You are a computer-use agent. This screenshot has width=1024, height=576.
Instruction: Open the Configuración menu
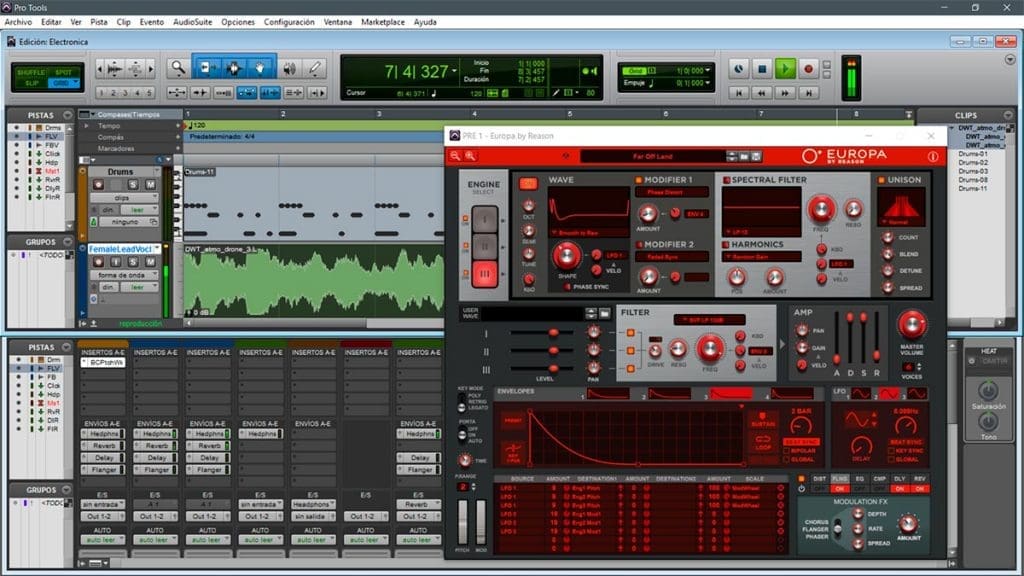coord(288,22)
